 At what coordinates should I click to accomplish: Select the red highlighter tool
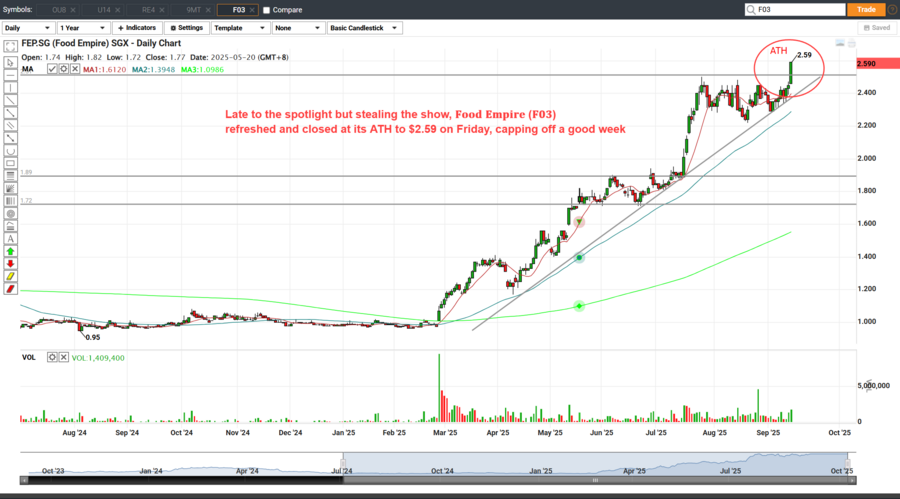tap(10, 289)
